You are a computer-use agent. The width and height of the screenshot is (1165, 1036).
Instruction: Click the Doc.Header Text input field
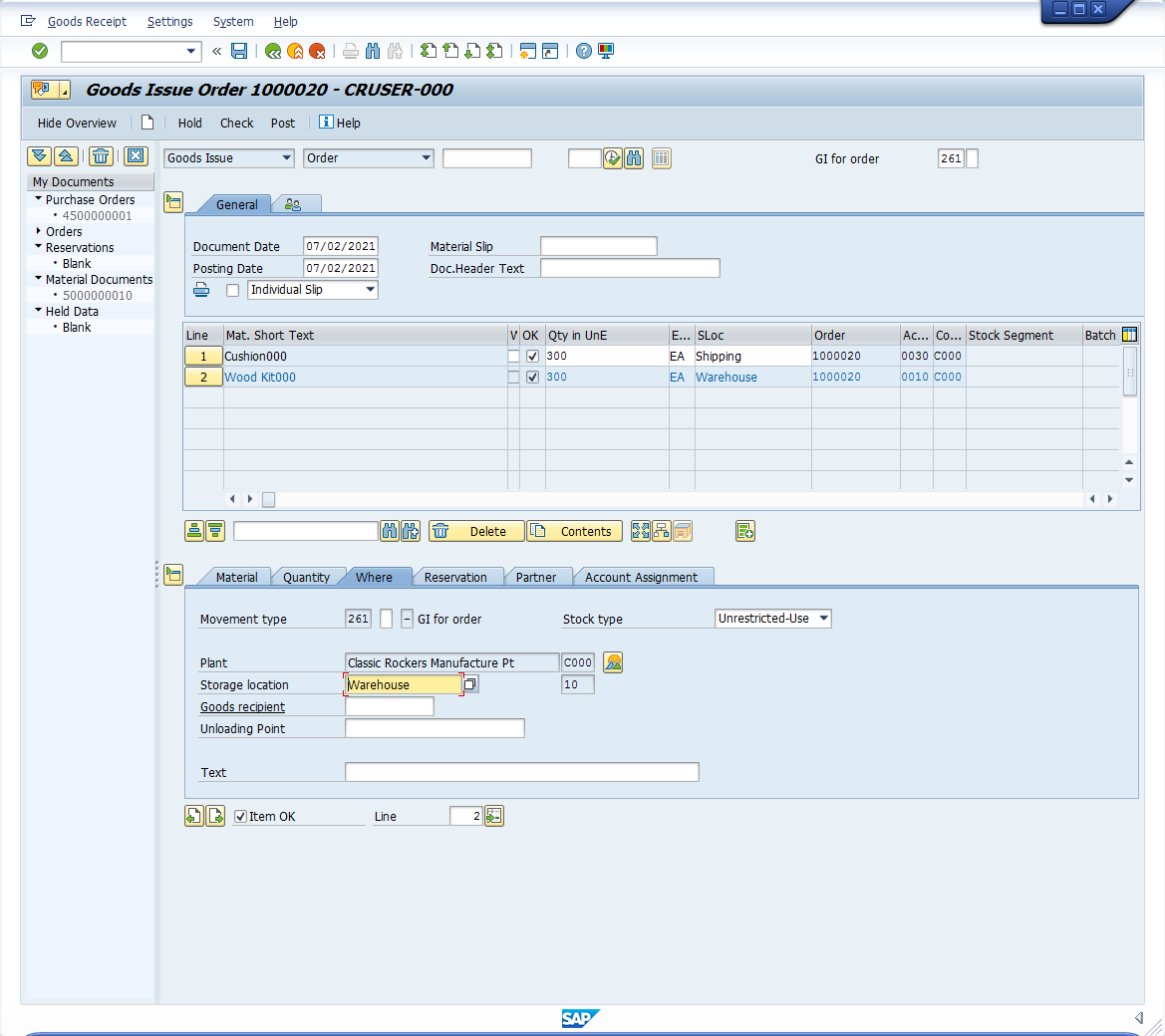pos(630,268)
